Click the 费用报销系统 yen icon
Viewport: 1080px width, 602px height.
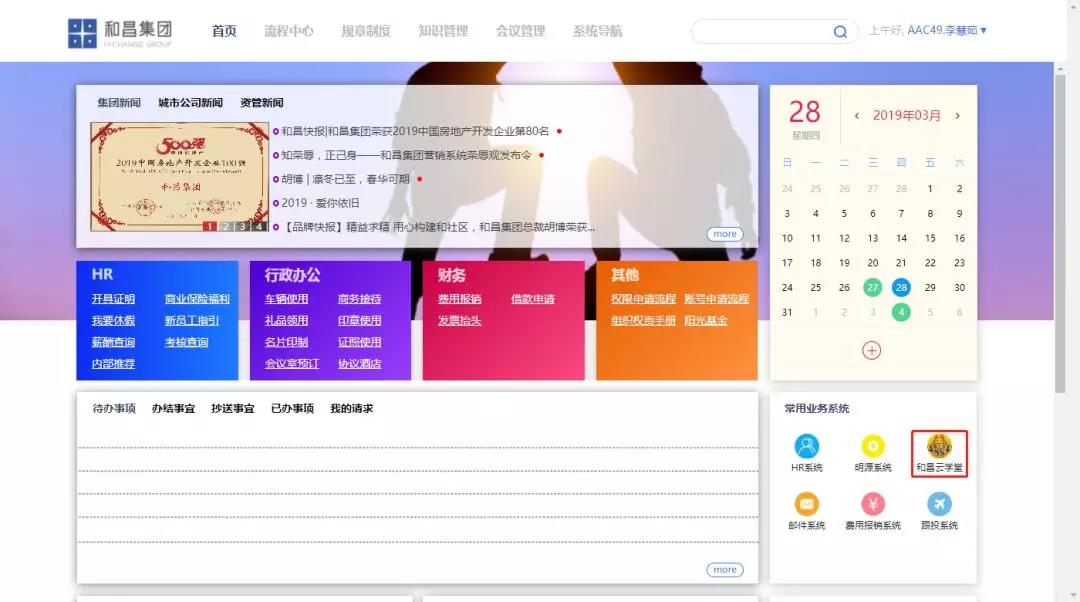click(x=873, y=504)
